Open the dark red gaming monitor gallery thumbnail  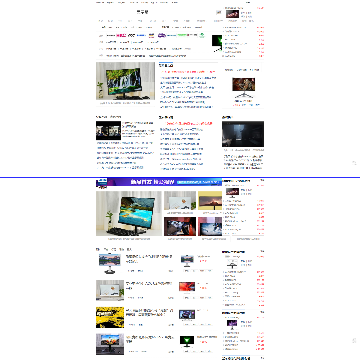180,227
